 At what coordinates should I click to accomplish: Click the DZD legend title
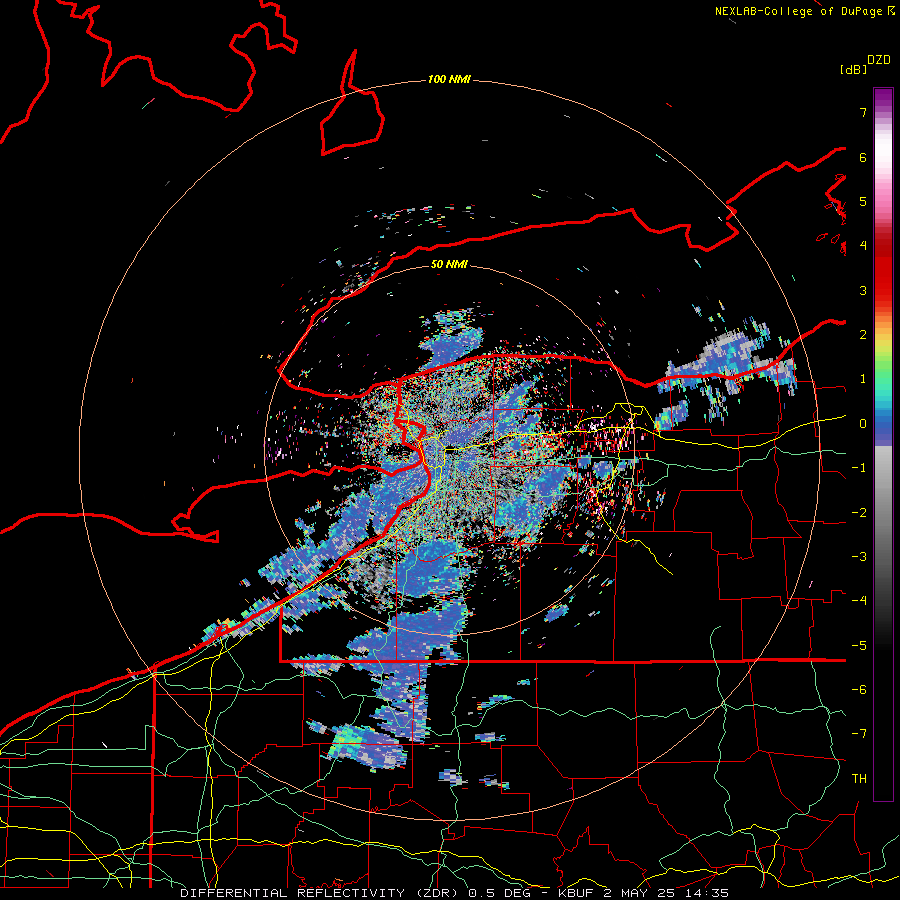[879, 60]
